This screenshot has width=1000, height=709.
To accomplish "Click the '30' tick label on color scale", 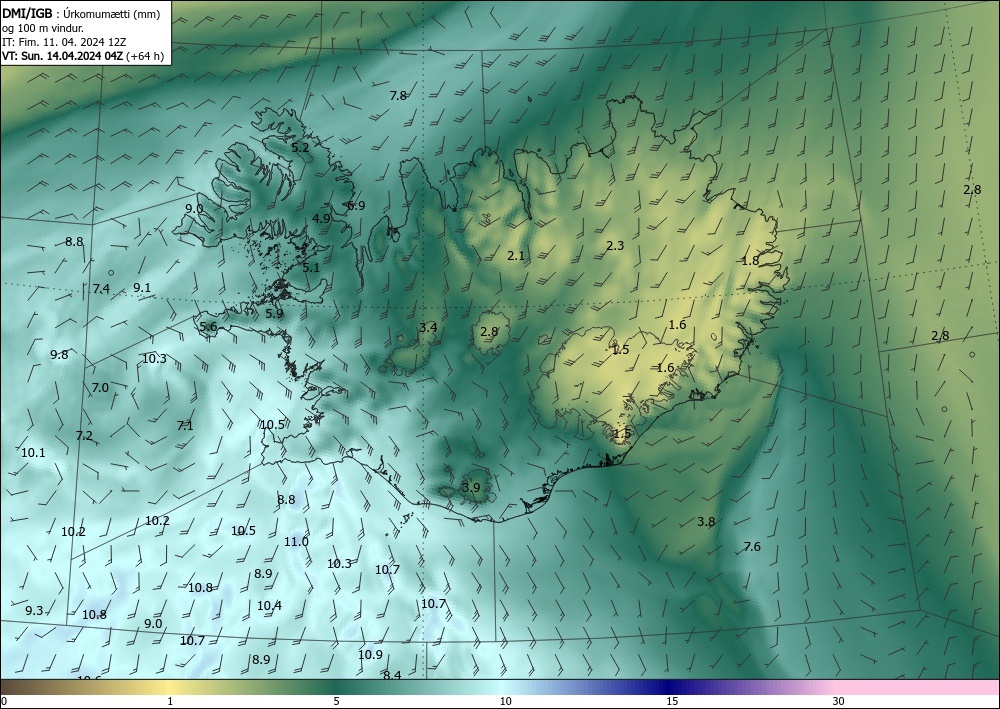I will [x=839, y=702].
